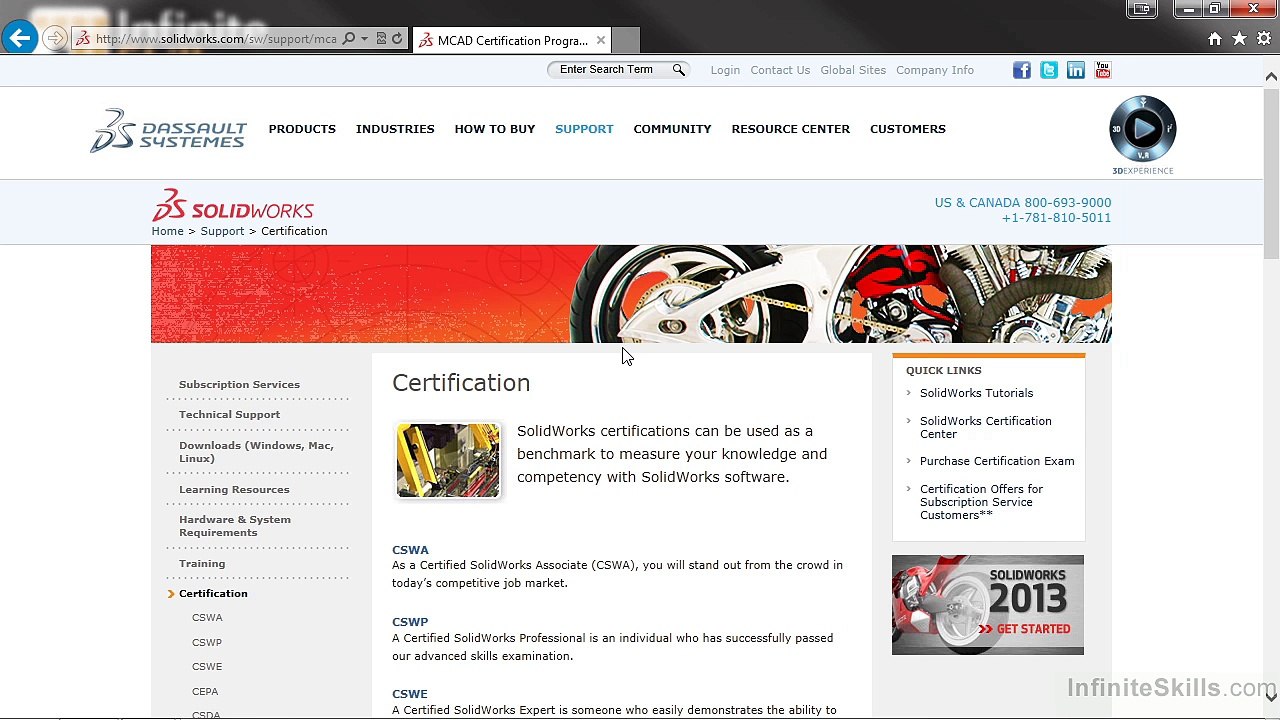Click the SolidWorks logo
Viewport: 1280px width, 720px height.
coord(233,205)
